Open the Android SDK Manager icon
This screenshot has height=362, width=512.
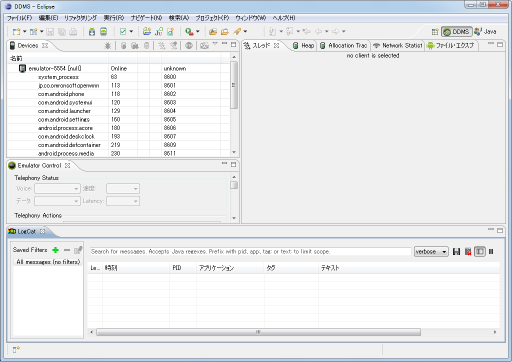pos(92,32)
